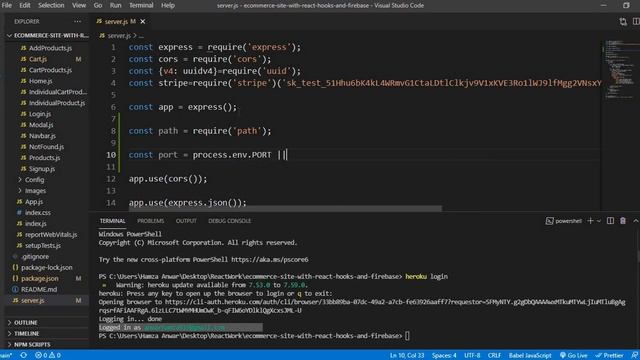
Task: Open IndividualCartProd file
Action: click(x=58, y=92)
